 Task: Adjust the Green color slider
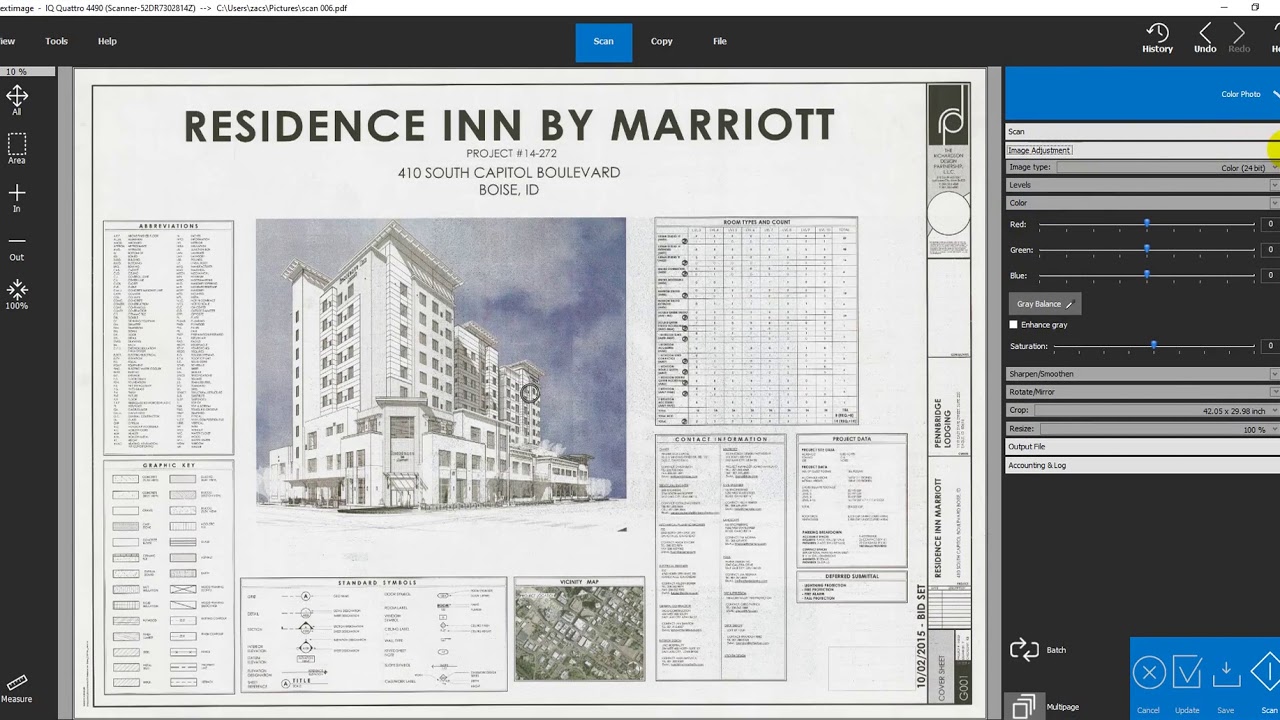point(1147,249)
